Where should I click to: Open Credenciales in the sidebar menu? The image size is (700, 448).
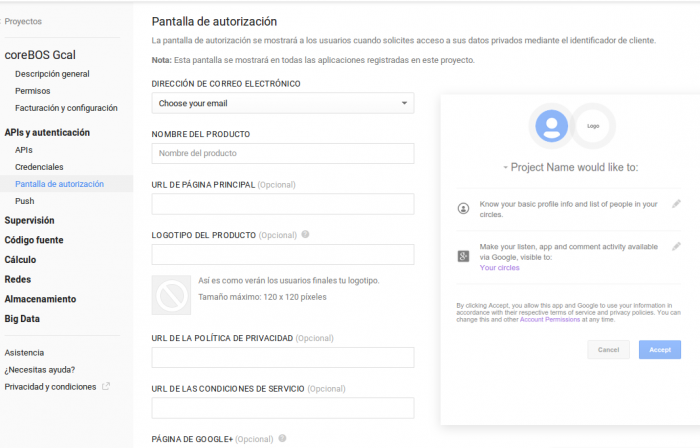[x=39, y=167]
